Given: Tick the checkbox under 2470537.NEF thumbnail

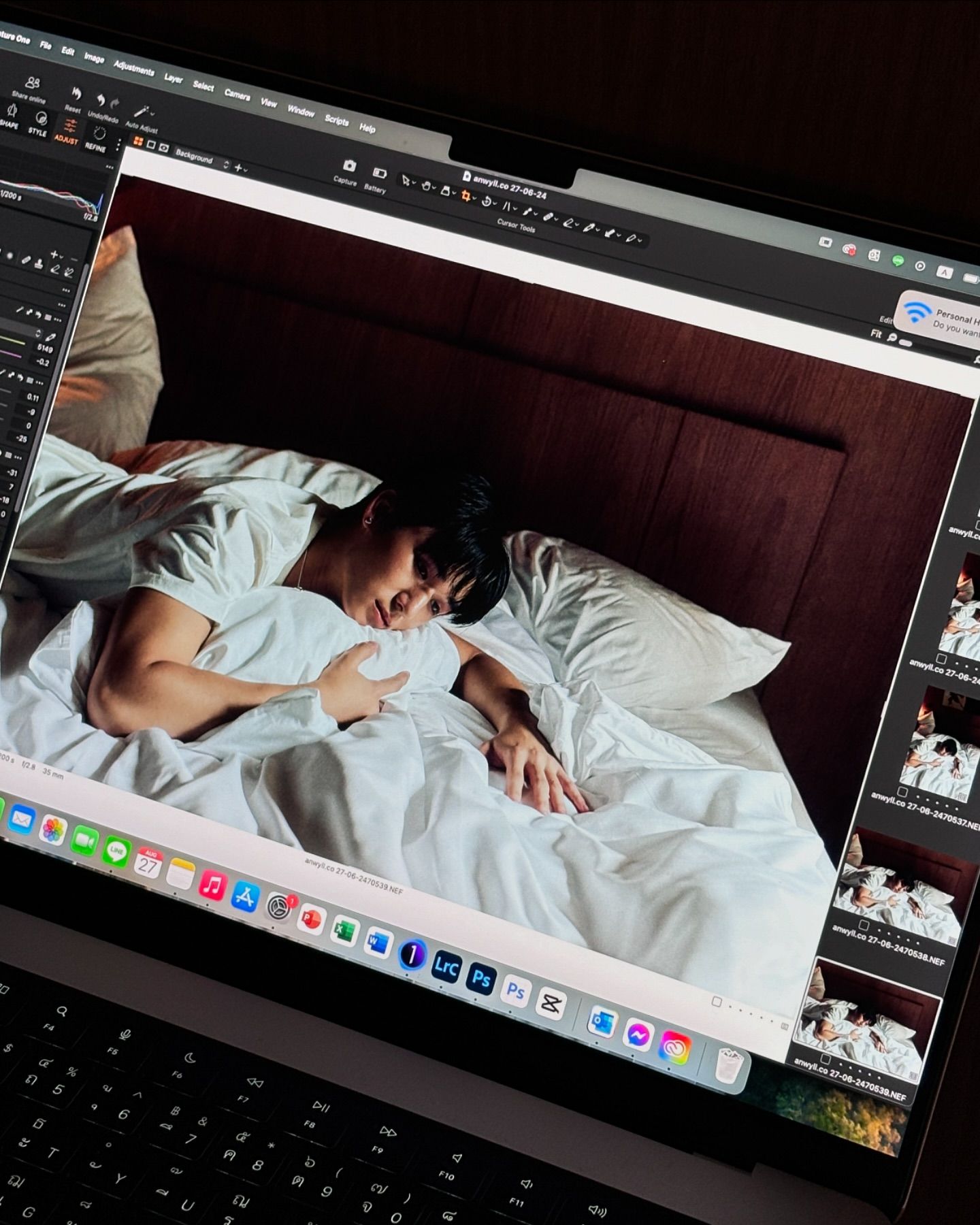Looking at the screenshot, I should (x=902, y=792).
